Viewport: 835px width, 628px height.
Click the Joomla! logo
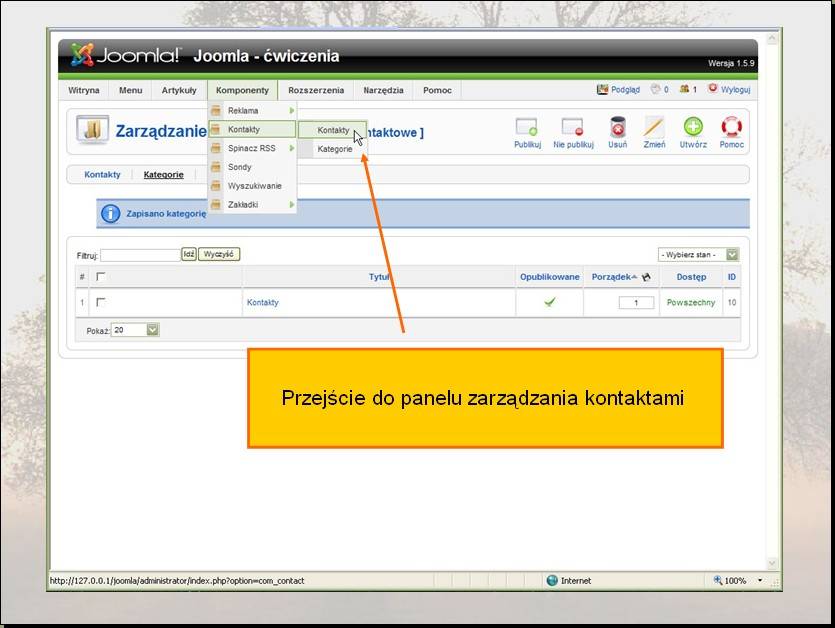point(125,55)
